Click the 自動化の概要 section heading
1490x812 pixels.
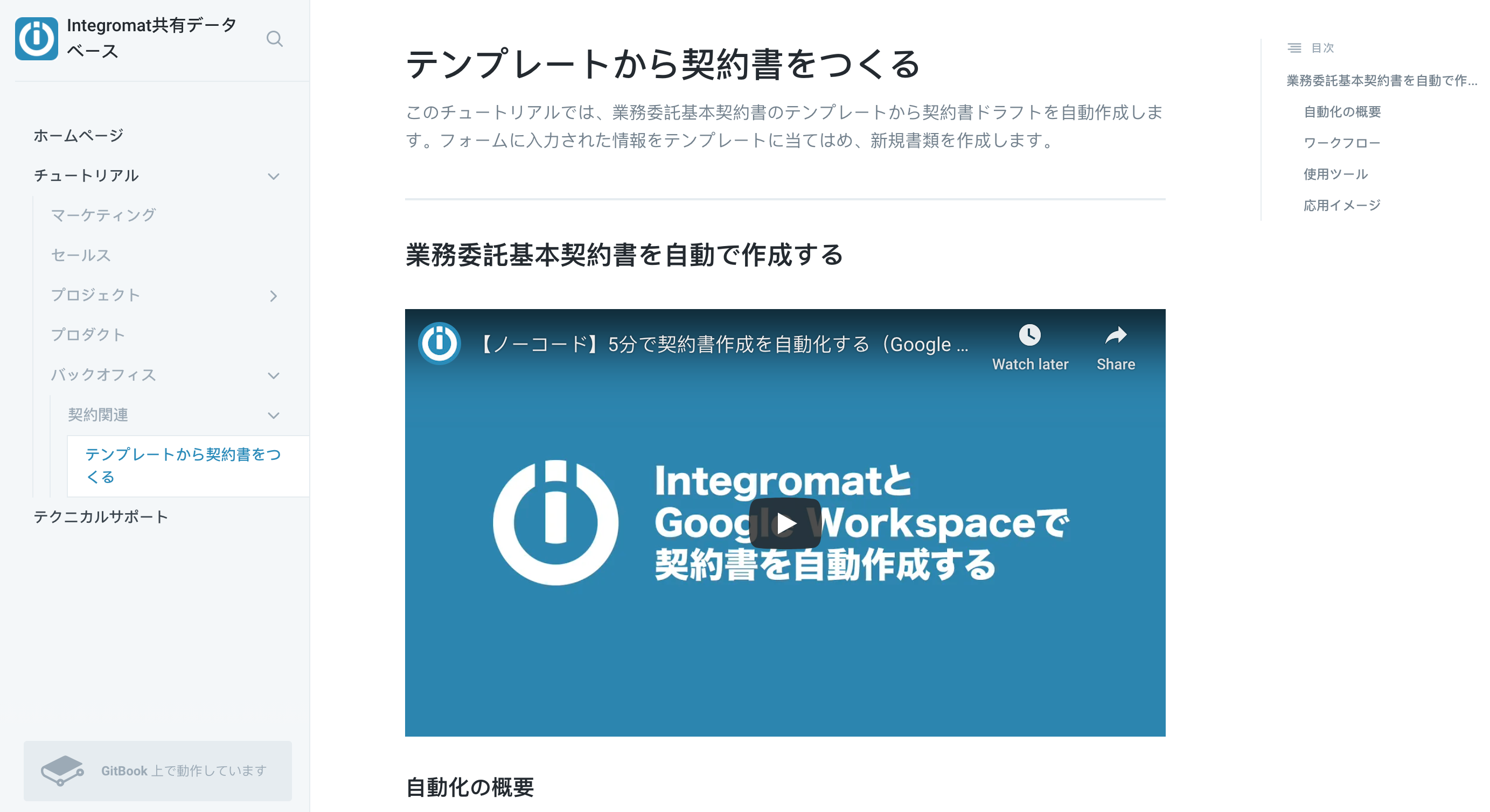point(470,787)
